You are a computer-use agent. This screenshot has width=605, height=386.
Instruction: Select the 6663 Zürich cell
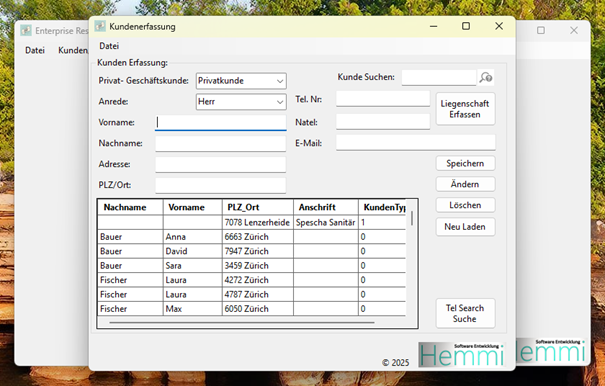tap(258, 237)
